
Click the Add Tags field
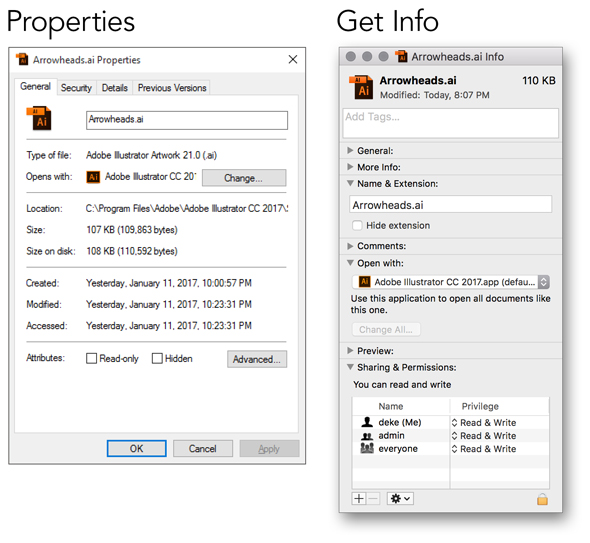(x=450, y=123)
